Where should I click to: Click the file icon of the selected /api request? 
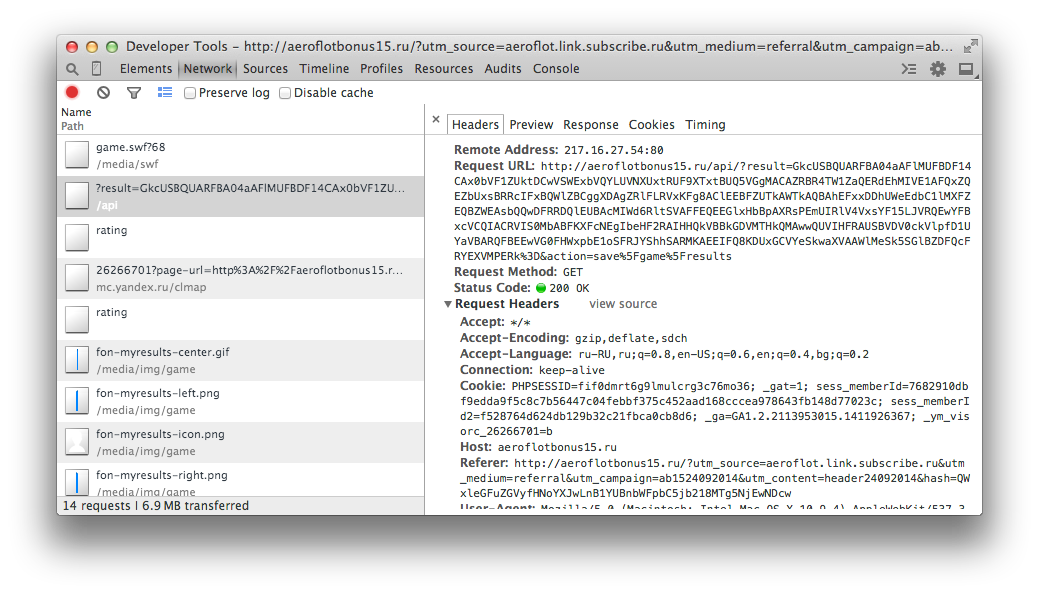coord(77,196)
